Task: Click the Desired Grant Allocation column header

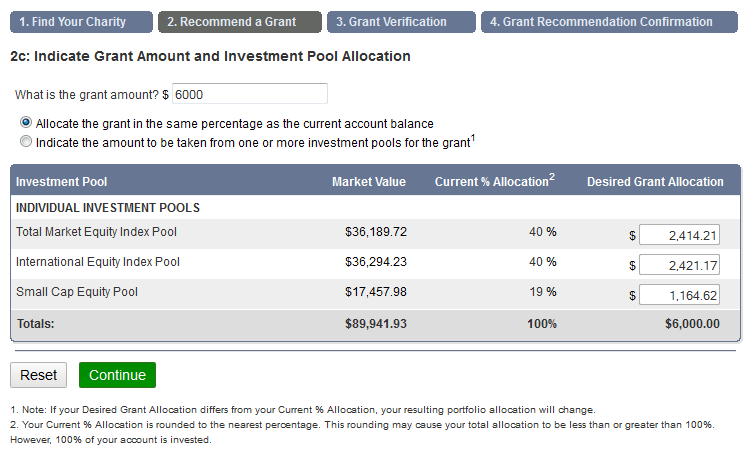Action: 655,182
